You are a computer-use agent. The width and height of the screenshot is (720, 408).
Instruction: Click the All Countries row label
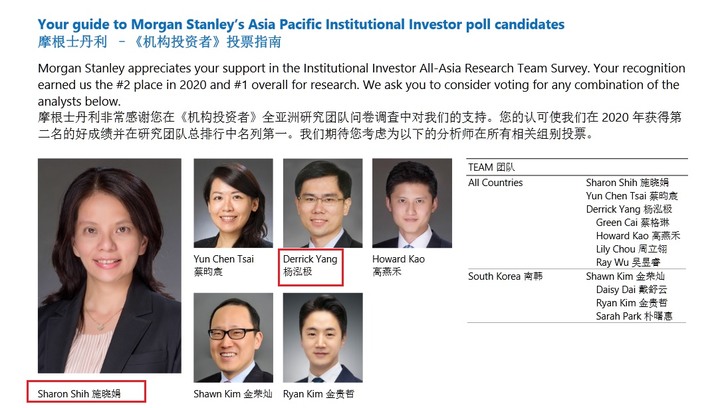495,183
